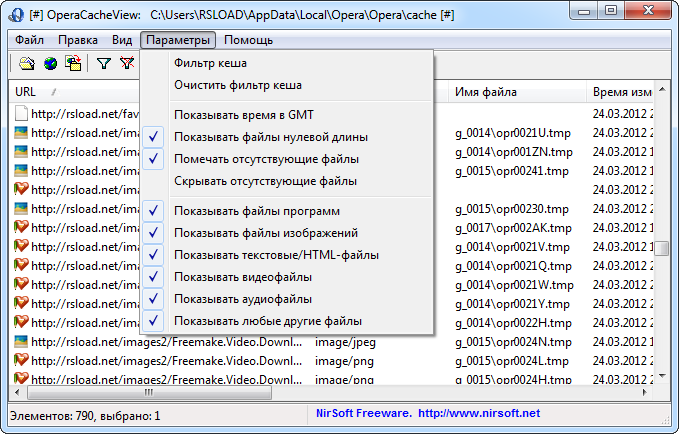
Task: Click file name g_0014\opr0021V.tmp
Action: click(x=512, y=247)
